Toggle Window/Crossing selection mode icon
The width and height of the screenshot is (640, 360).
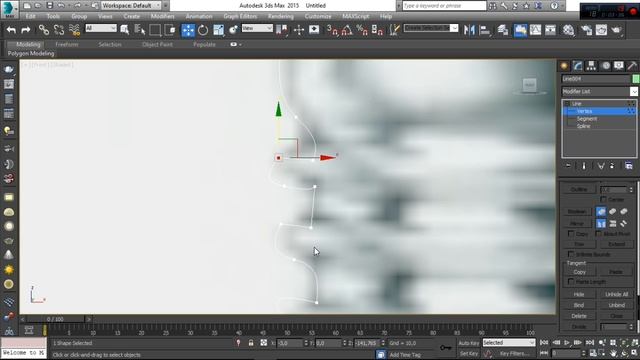170,30
